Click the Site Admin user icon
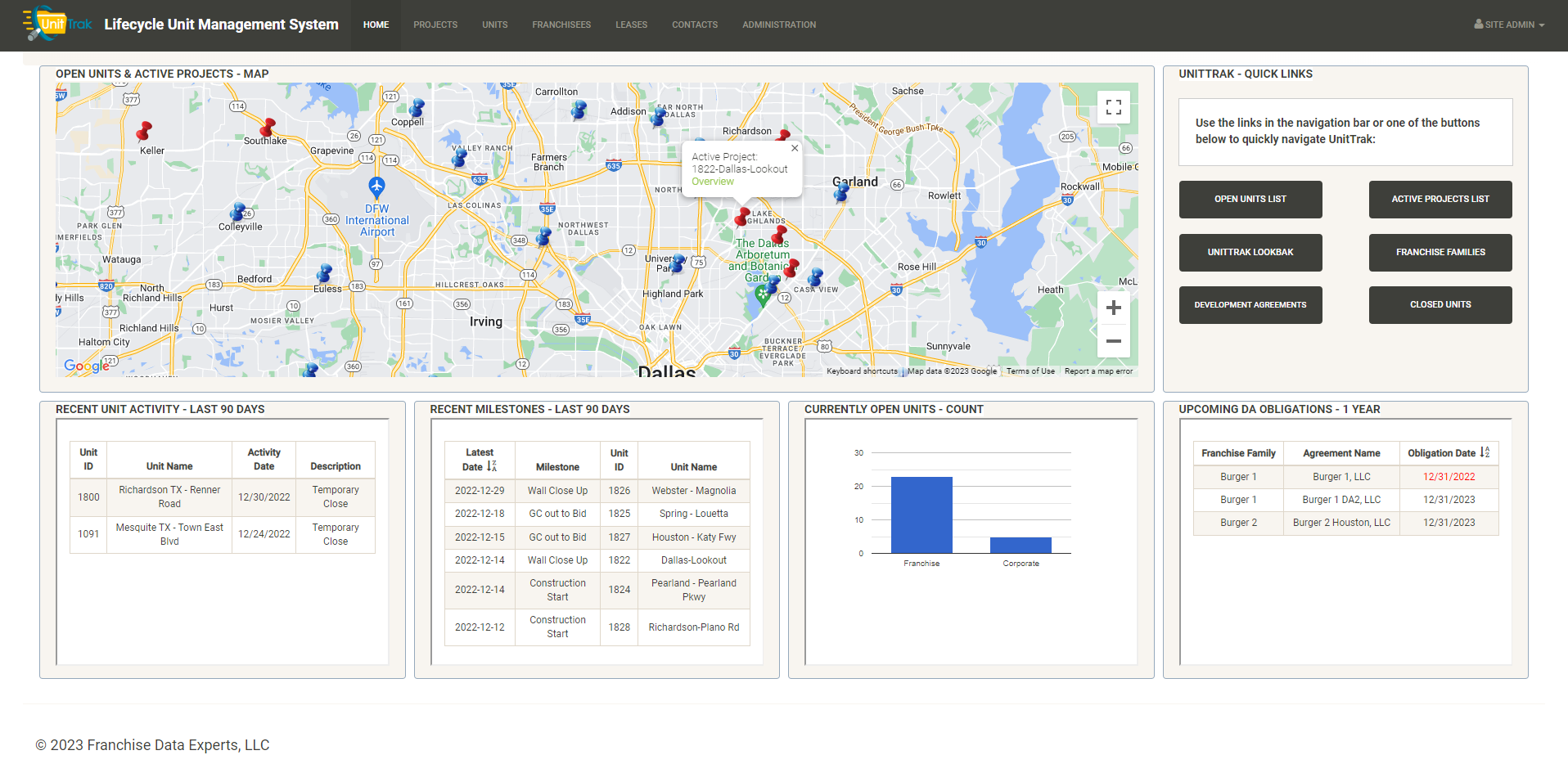Viewport: 1568px width, 773px height. [1480, 25]
